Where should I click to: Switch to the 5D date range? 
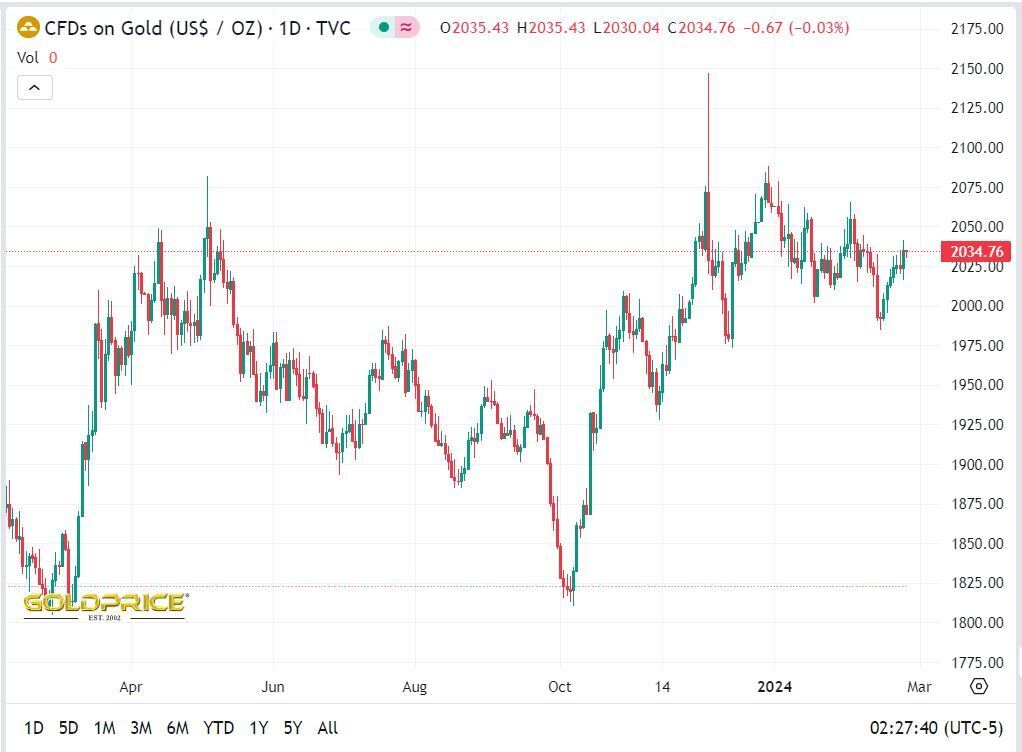(68, 728)
